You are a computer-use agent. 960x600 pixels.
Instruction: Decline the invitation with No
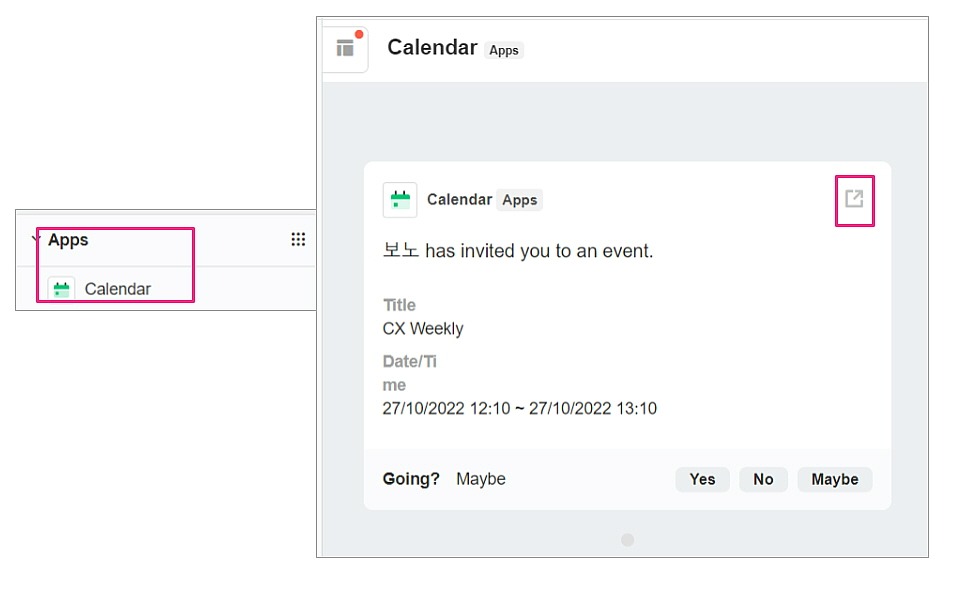pyautogui.click(x=763, y=479)
